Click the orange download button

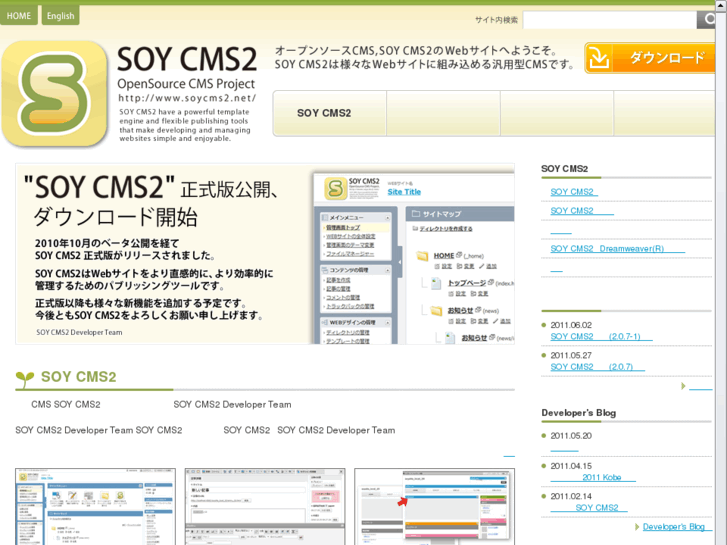coord(650,58)
